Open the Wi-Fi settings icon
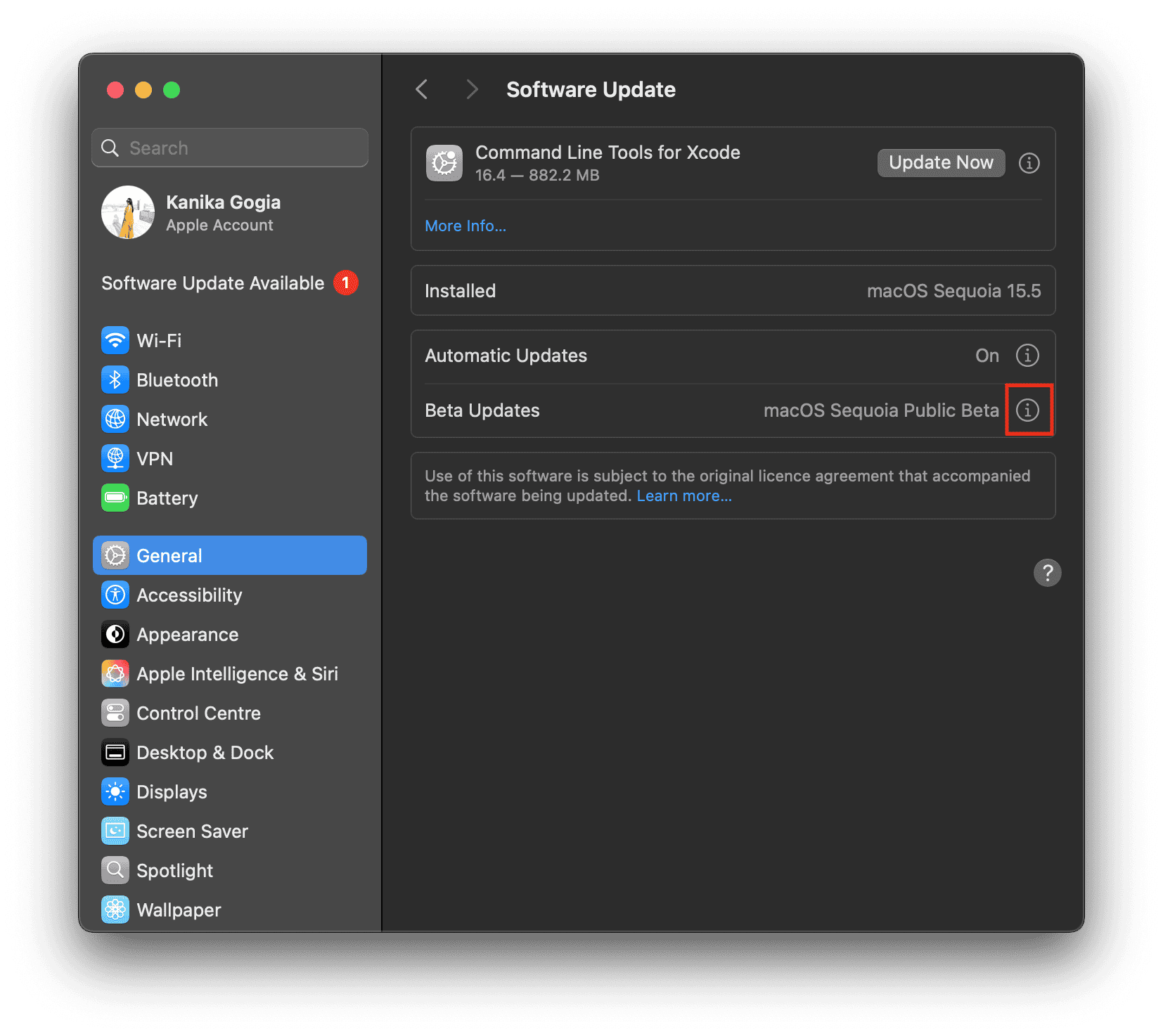This screenshot has width=1163, height=1036. click(x=115, y=340)
